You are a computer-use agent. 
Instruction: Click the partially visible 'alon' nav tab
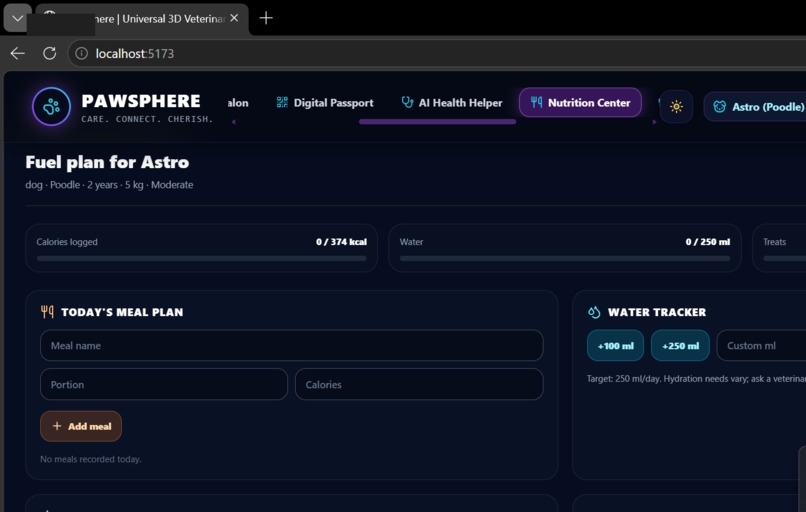238,103
